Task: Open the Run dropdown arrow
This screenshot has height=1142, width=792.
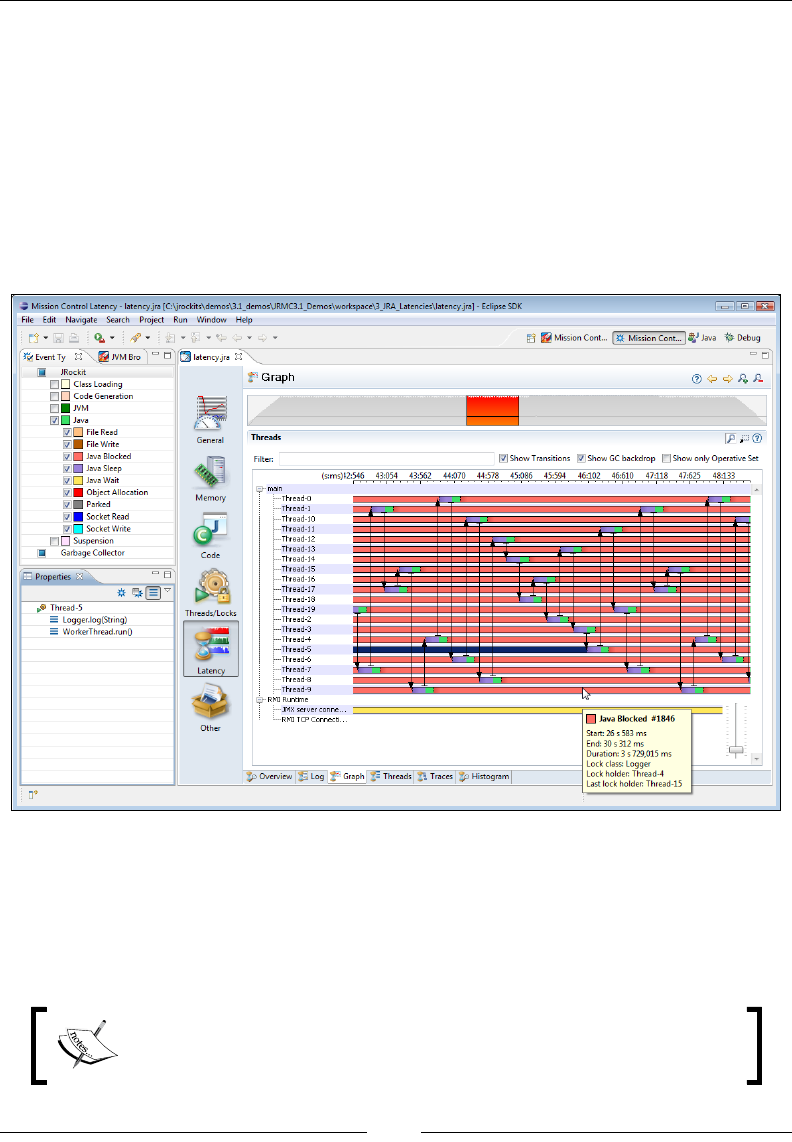Action: (111, 338)
